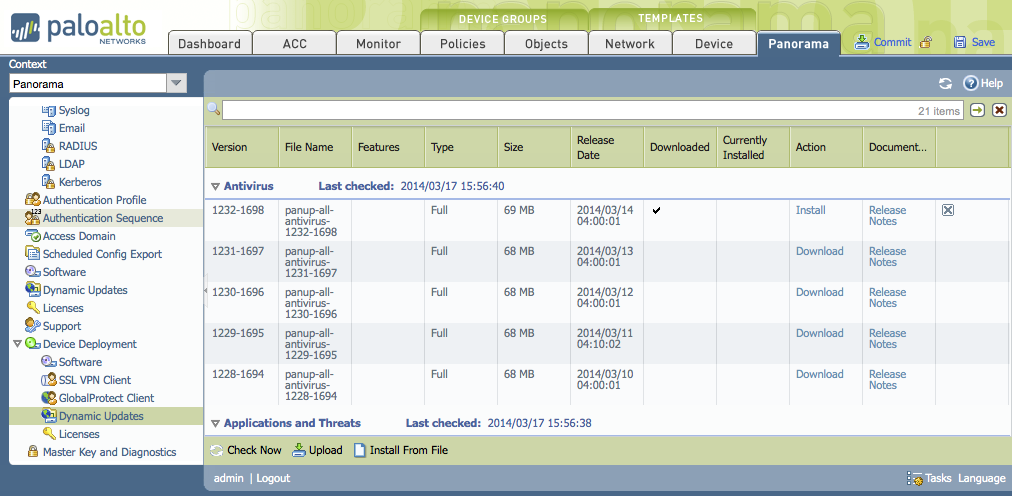Viewport: 1012px width, 496px height.
Task: Download antivirus version 1230-1696
Action: point(820,292)
